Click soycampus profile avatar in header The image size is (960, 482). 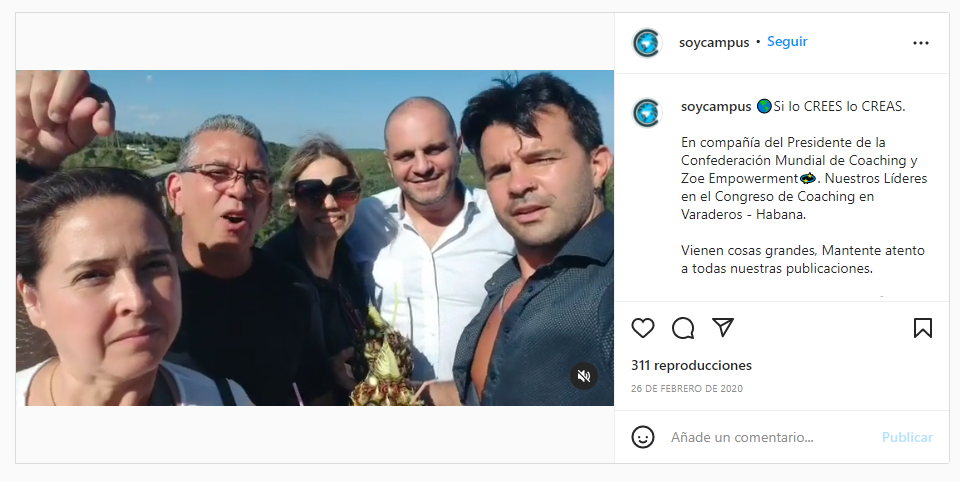[647, 43]
